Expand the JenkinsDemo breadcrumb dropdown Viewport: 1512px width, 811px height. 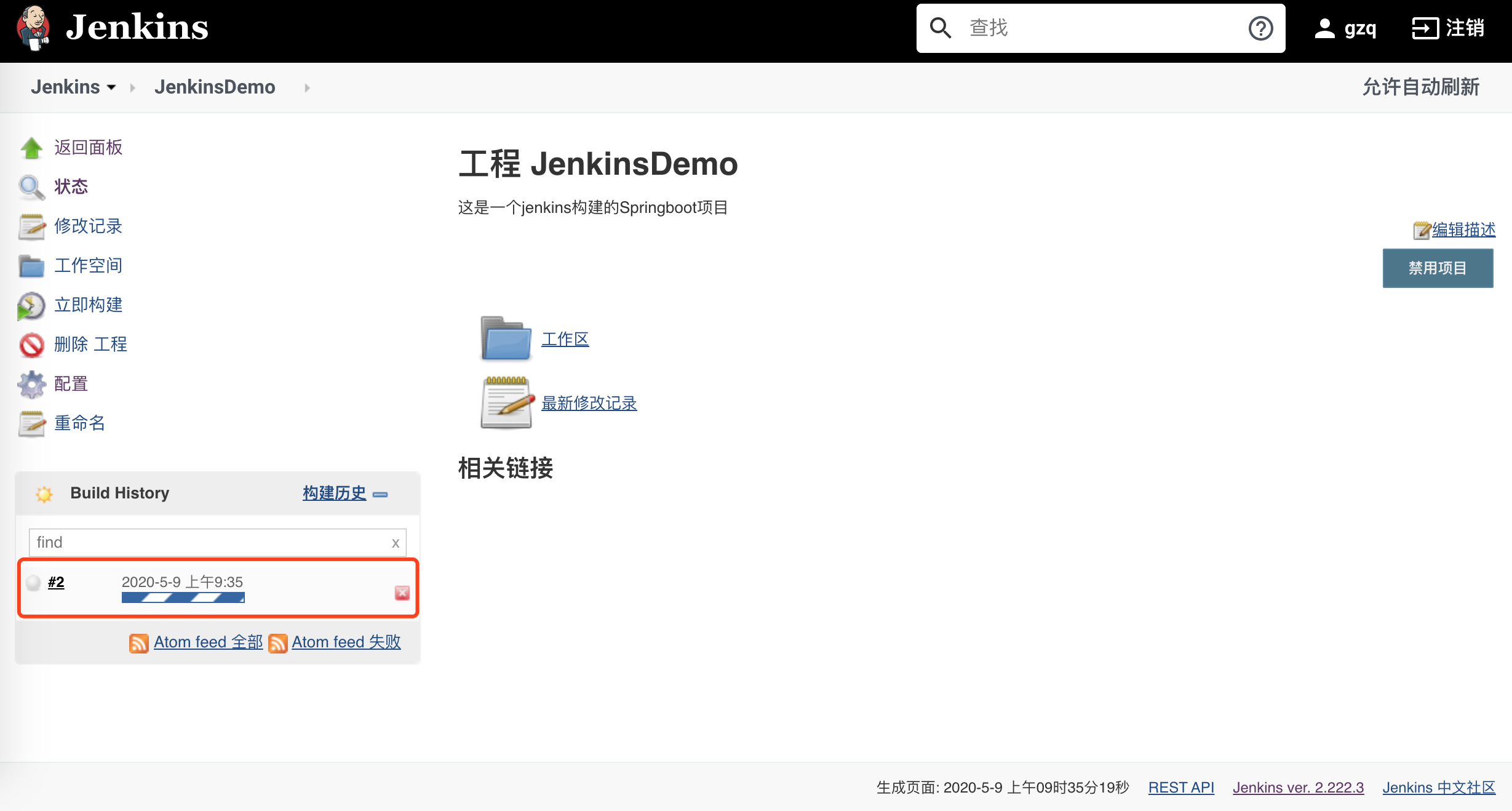307,87
